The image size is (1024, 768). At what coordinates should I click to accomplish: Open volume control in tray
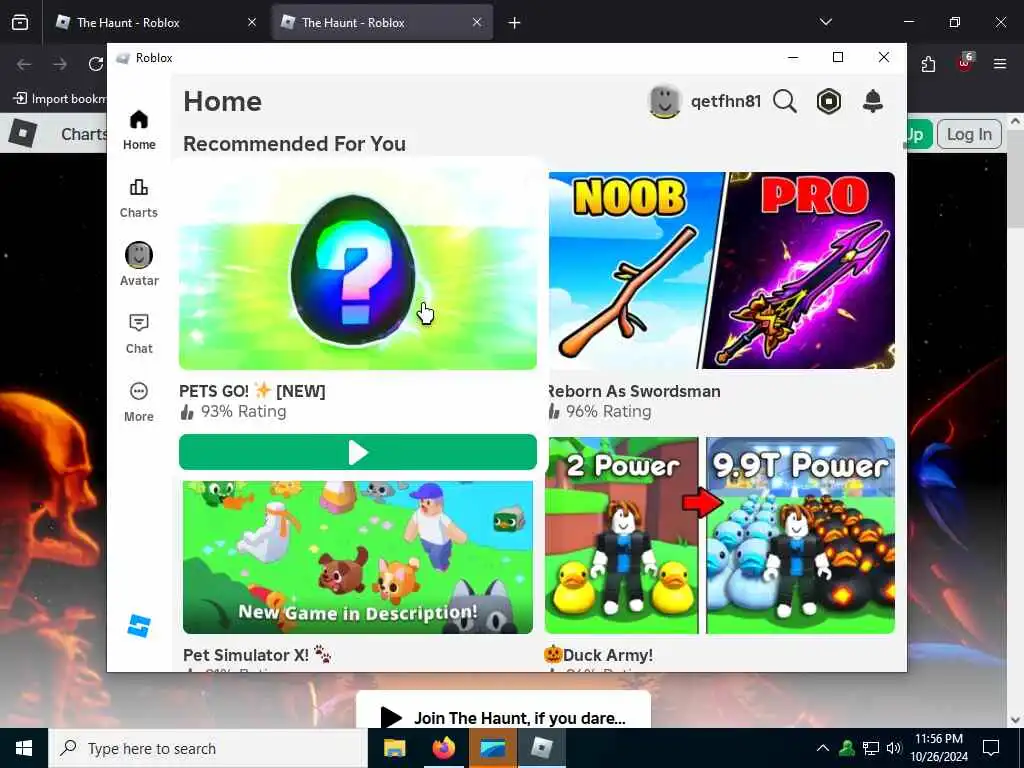tap(894, 748)
